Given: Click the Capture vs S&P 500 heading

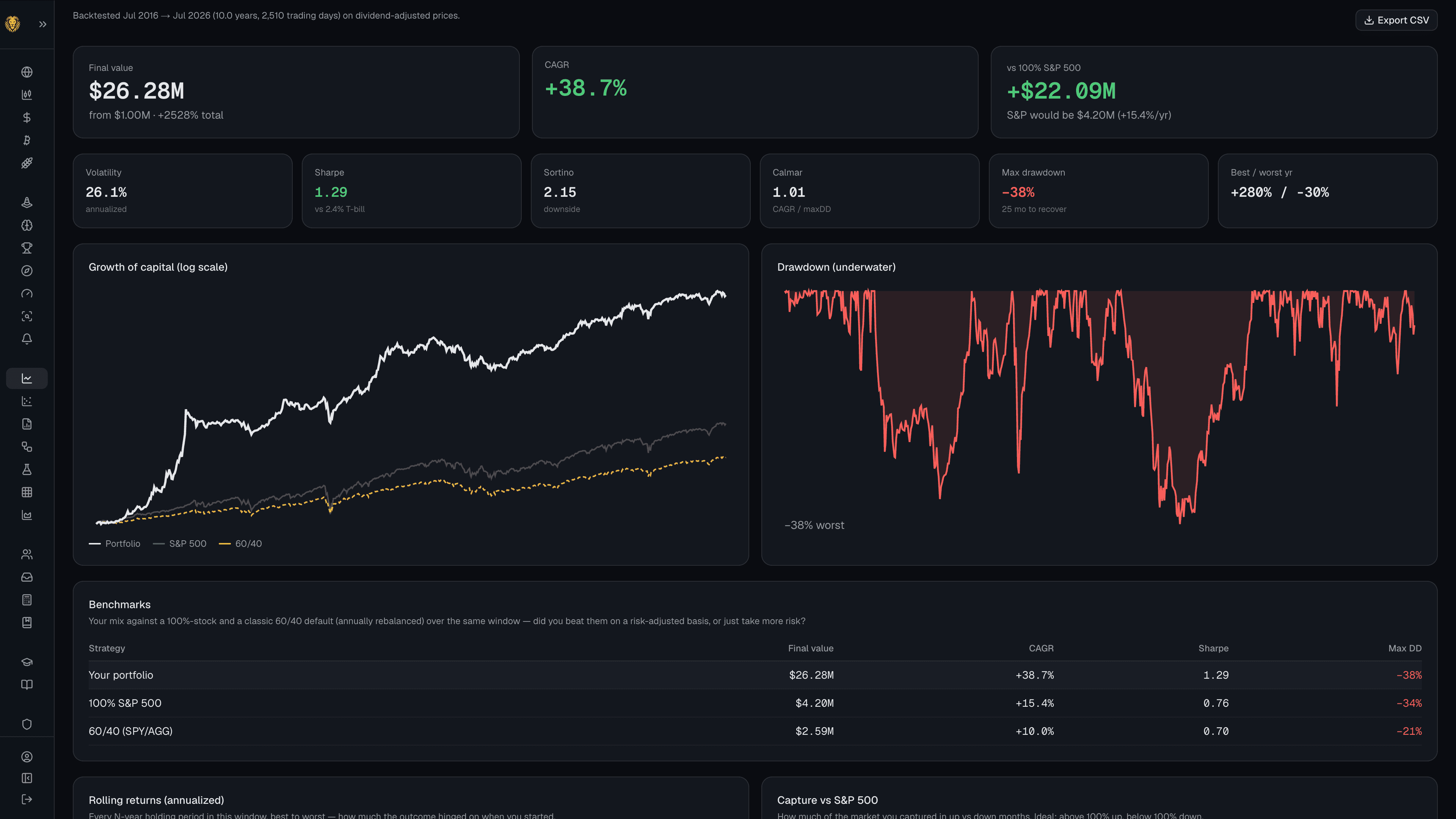Looking at the screenshot, I should [827, 800].
